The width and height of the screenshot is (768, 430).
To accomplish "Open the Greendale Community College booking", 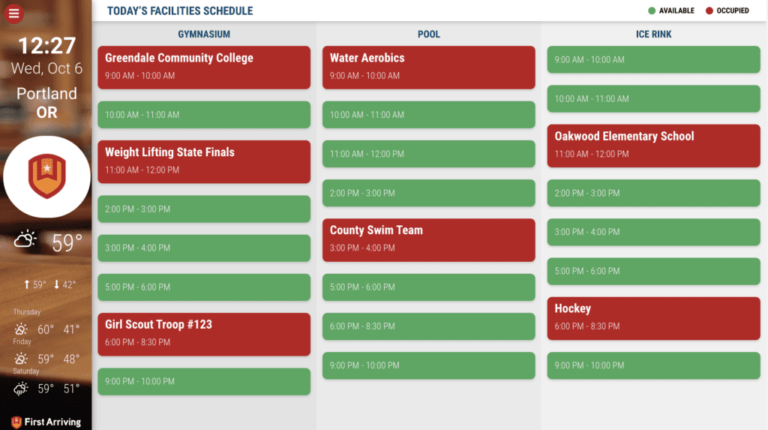I will click(204, 66).
